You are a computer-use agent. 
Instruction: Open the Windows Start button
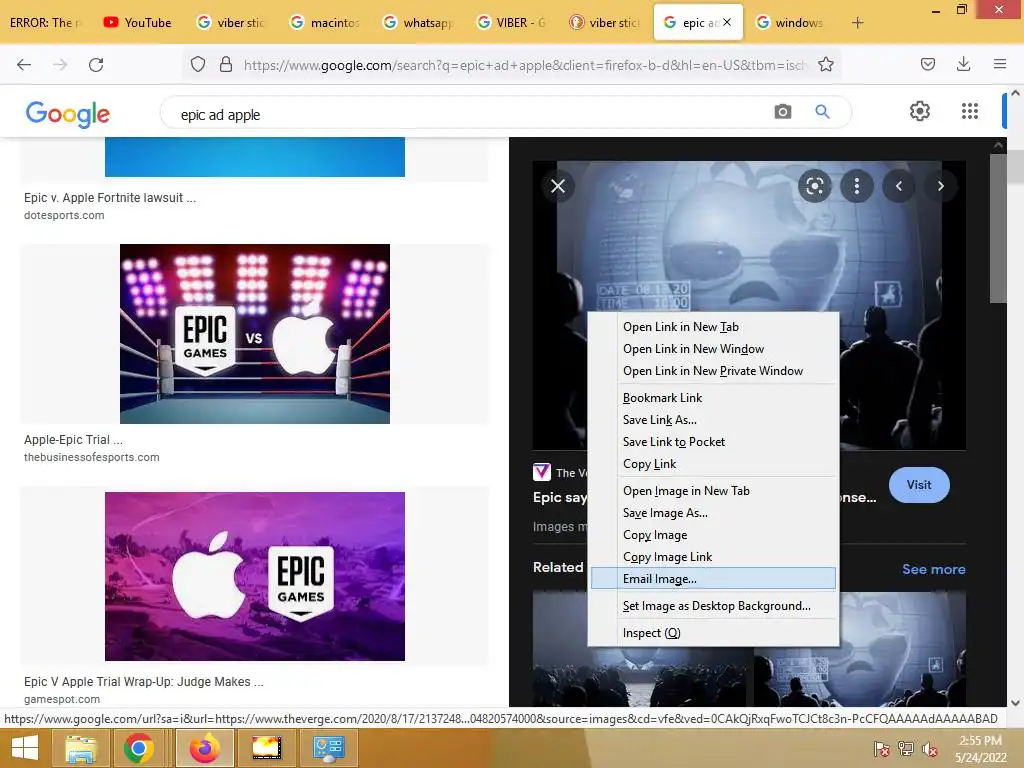pos(25,748)
